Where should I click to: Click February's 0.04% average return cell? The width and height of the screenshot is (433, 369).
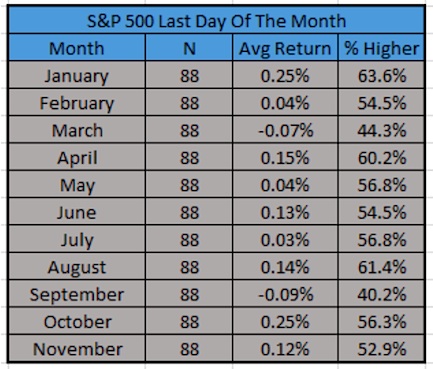click(x=285, y=102)
